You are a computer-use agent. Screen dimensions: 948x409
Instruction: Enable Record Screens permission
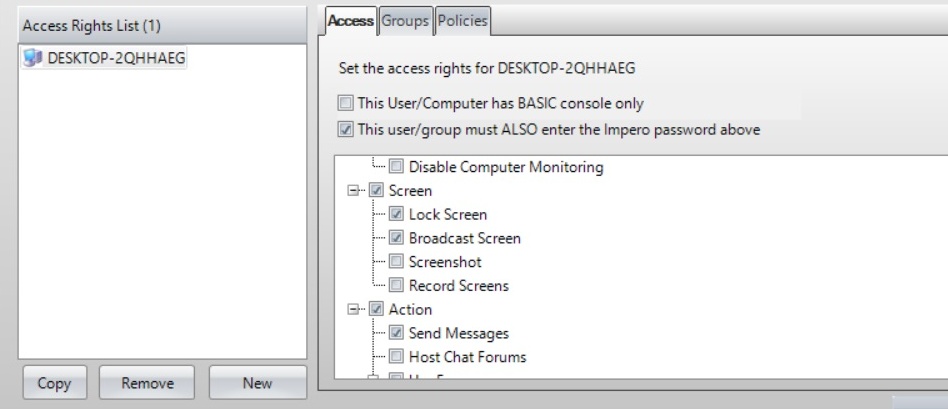[x=397, y=286]
